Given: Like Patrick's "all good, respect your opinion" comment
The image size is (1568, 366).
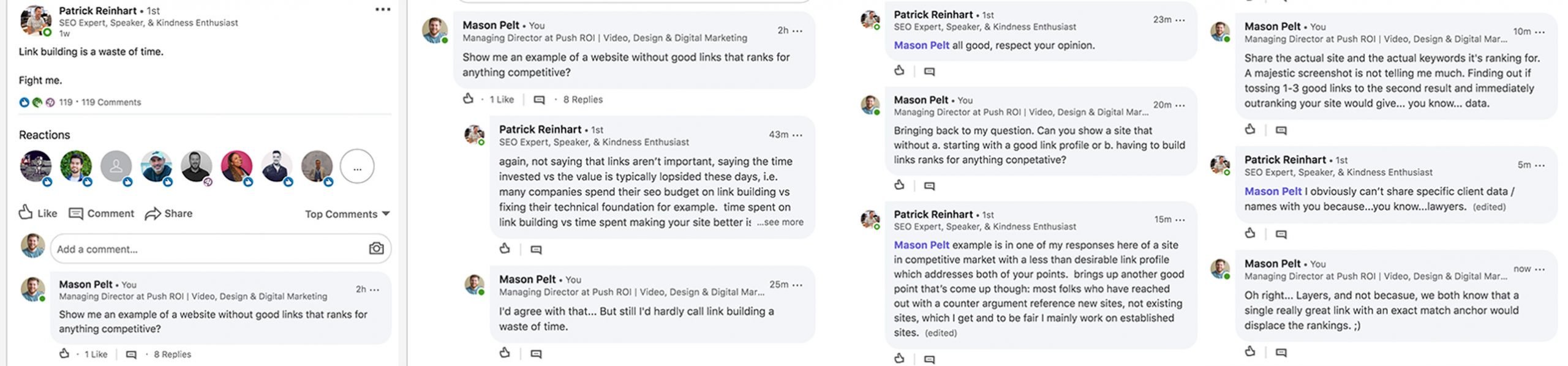Looking at the screenshot, I should (899, 71).
